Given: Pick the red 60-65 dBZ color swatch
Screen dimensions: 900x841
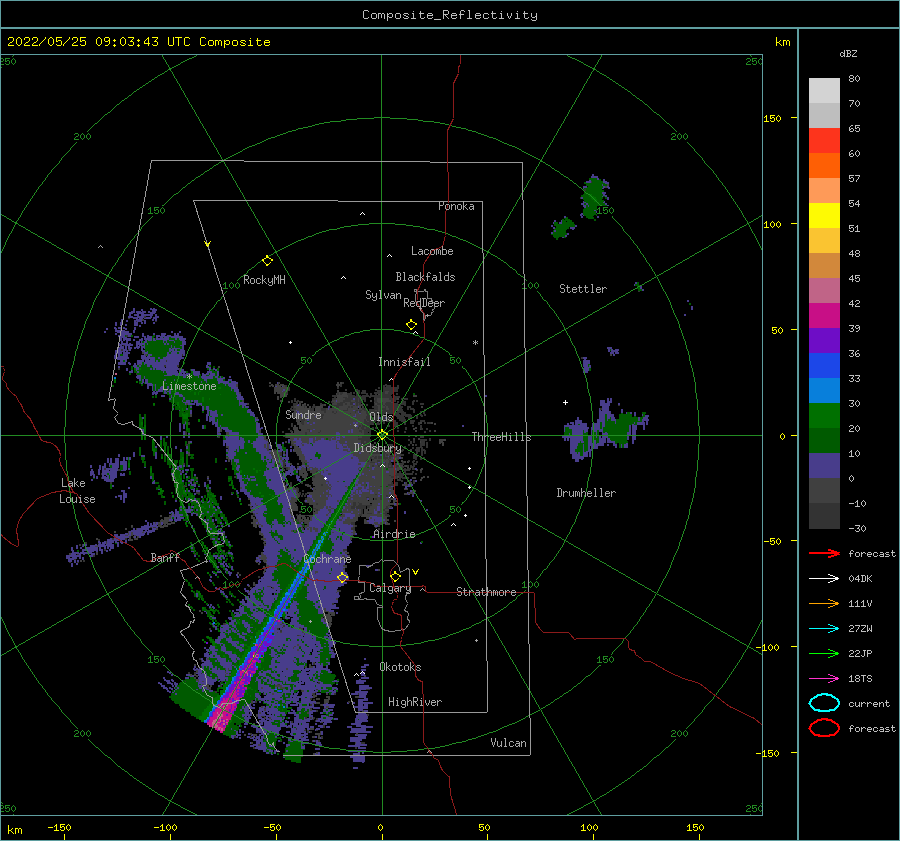Looking at the screenshot, I should [824, 141].
